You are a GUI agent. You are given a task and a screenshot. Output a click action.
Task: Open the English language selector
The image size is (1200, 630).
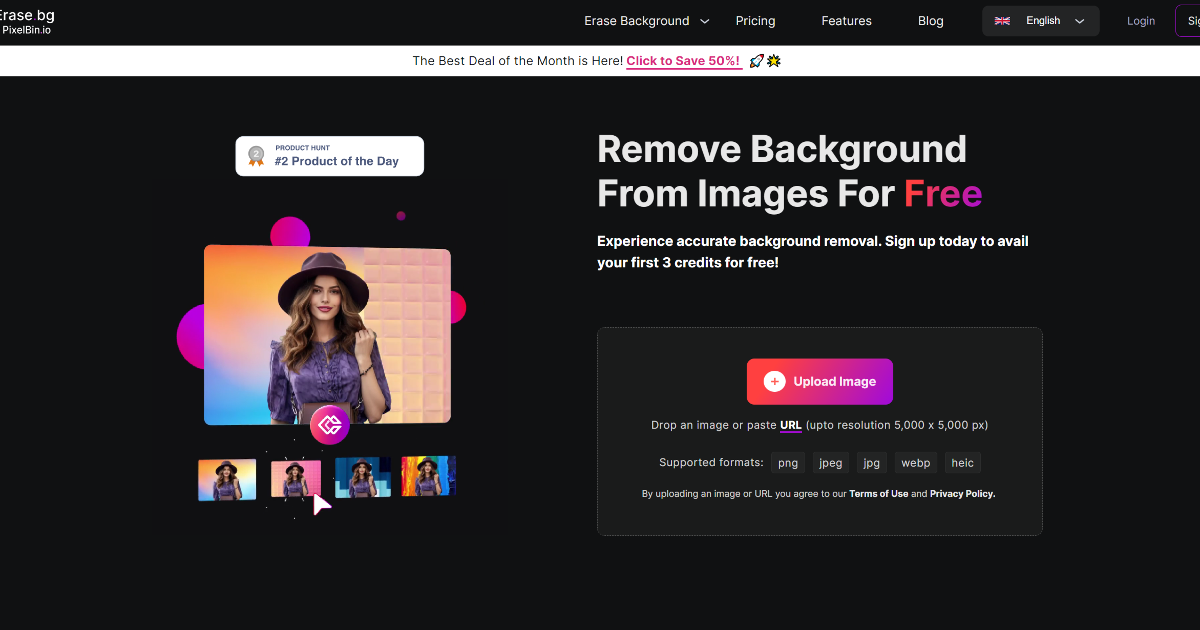point(1041,21)
